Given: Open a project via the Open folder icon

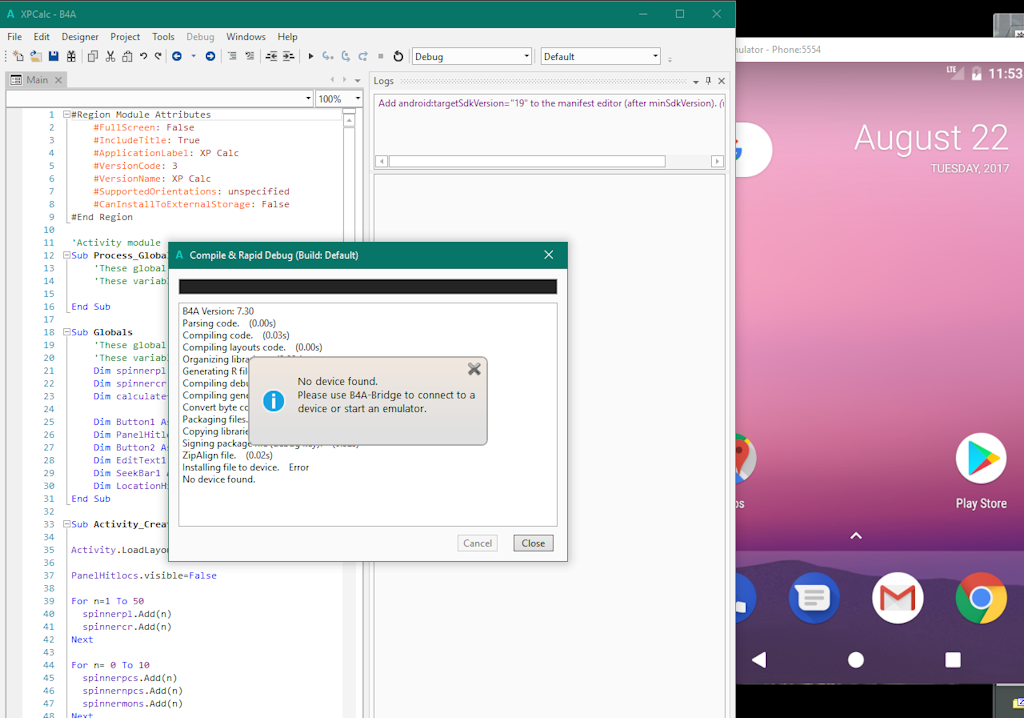Looking at the screenshot, I should tap(35, 57).
